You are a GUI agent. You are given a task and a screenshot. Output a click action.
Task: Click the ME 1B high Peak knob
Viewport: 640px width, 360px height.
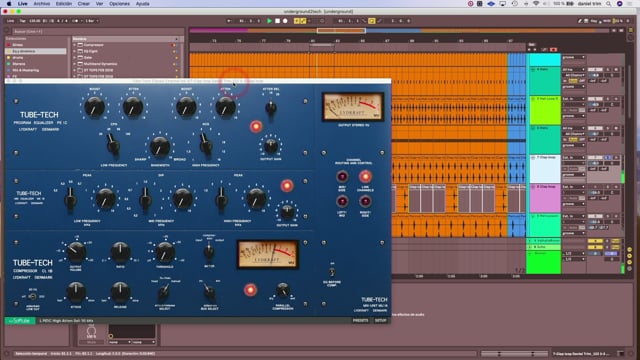256,199
